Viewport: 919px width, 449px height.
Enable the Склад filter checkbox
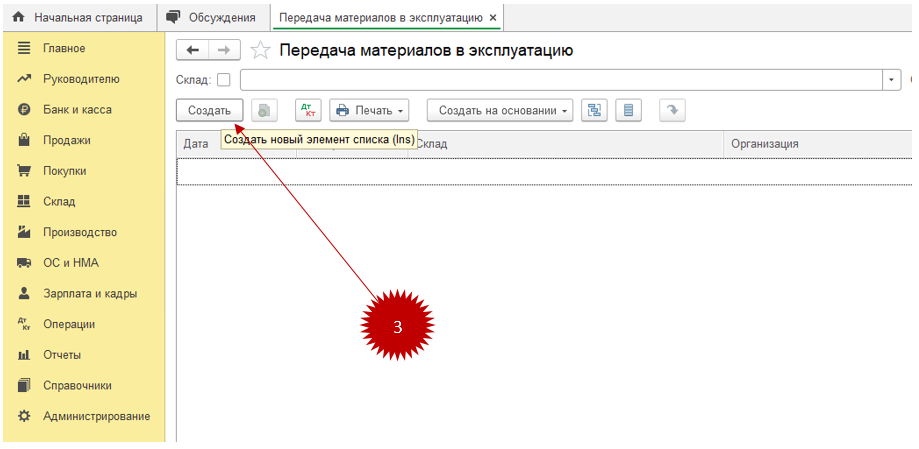pos(224,80)
